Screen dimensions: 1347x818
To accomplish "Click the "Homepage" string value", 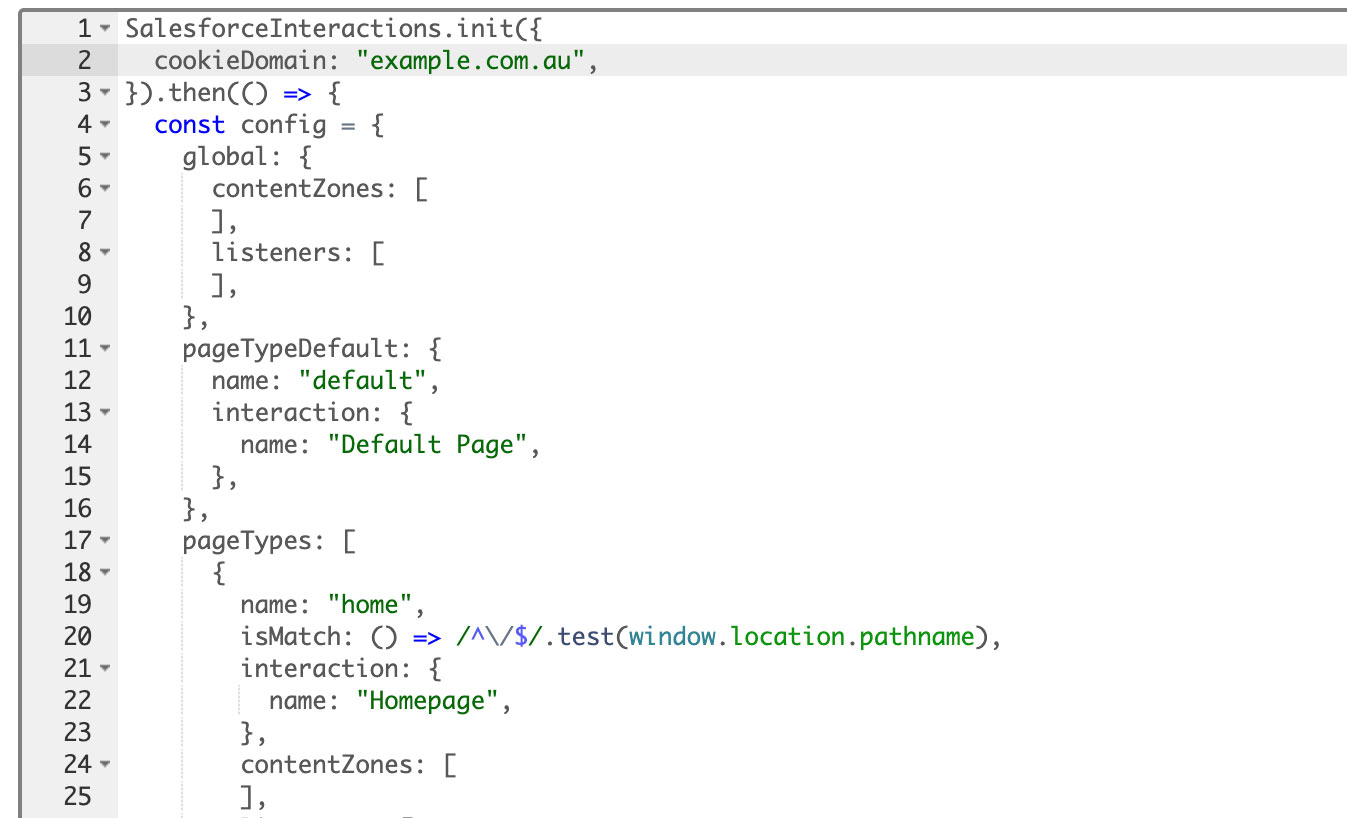I will click(x=428, y=701).
